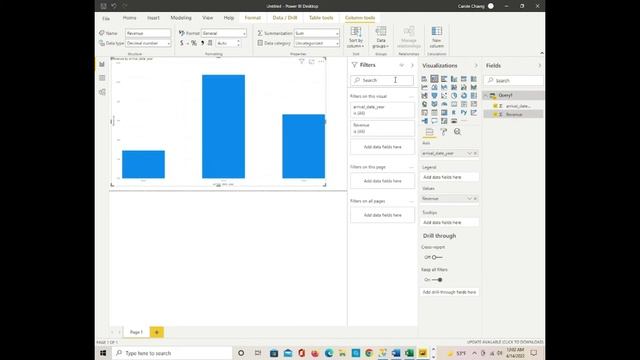Choose the clustered bar chart visual
Image resolution: width=640 pixels, height=360 pixels.
click(x=444, y=79)
